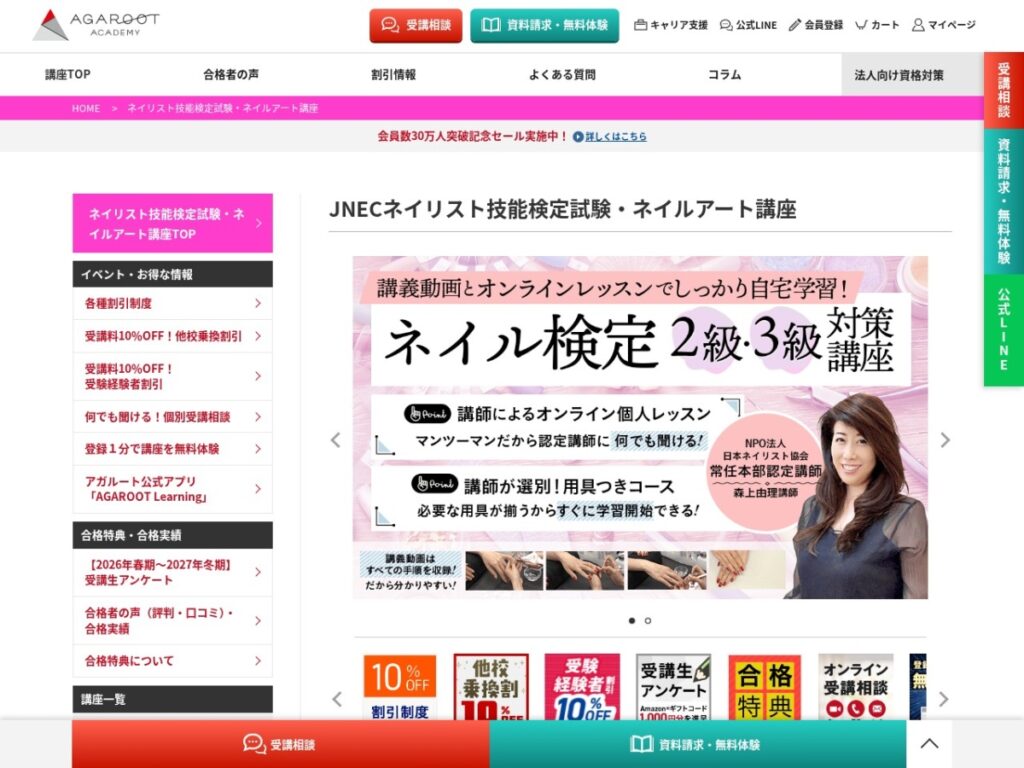Screen dimensions: 1024x768
Task: Click bottom bar 受講相談 button
Action: point(281,744)
